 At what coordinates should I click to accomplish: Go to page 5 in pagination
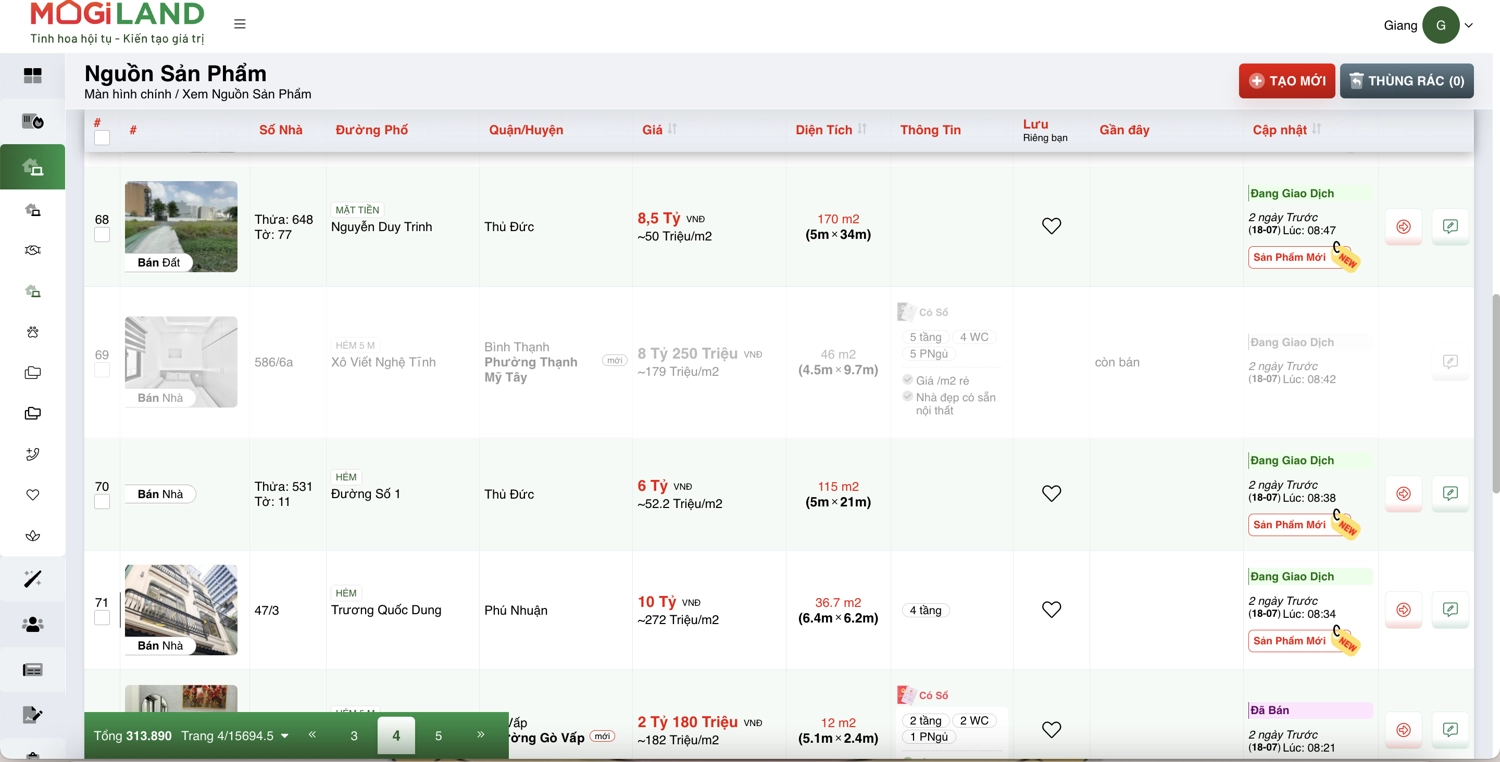tap(438, 736)
